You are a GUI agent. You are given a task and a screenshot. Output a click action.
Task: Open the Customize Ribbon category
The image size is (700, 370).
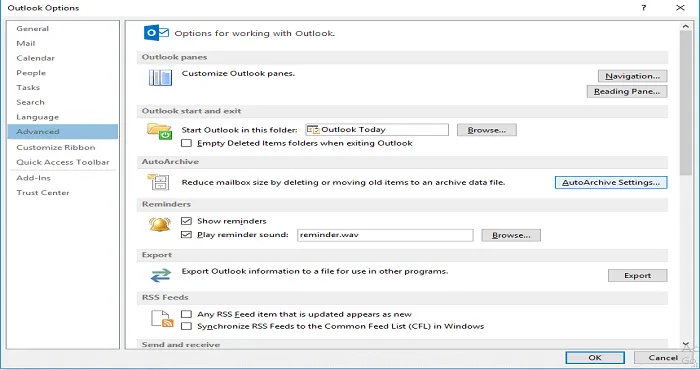click(63, 147)
